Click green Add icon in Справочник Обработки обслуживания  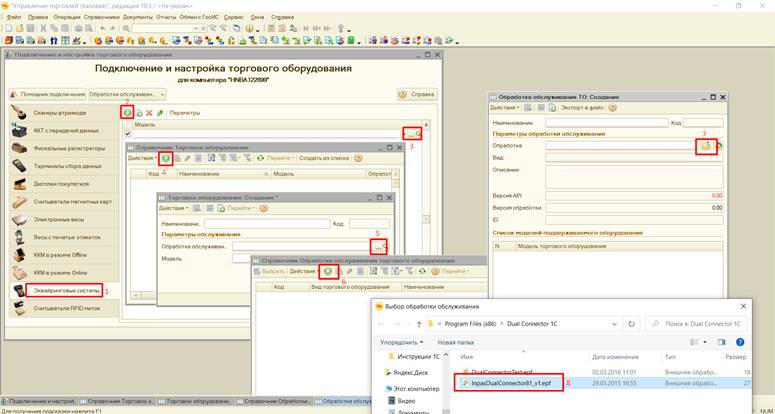[x=328, y=271]
